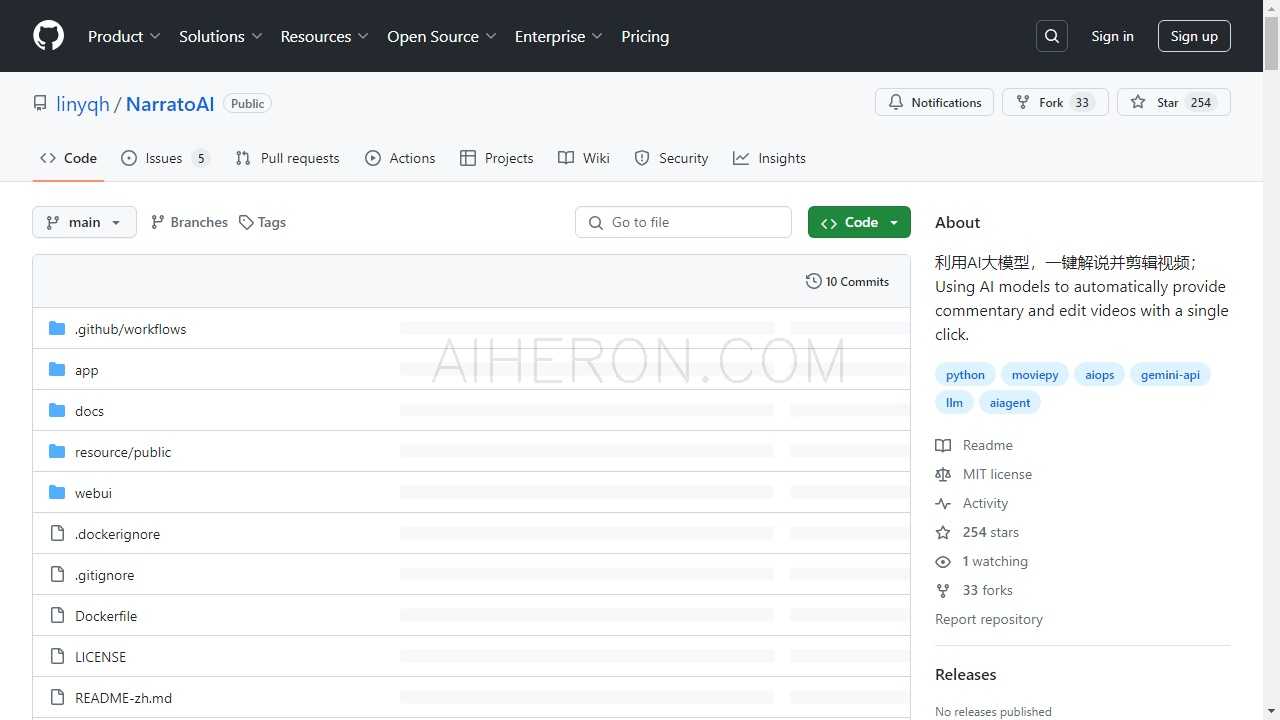This screenshot has height=720, width=1280.
Task: Open the Releases heading link
Action: (965, 674)
